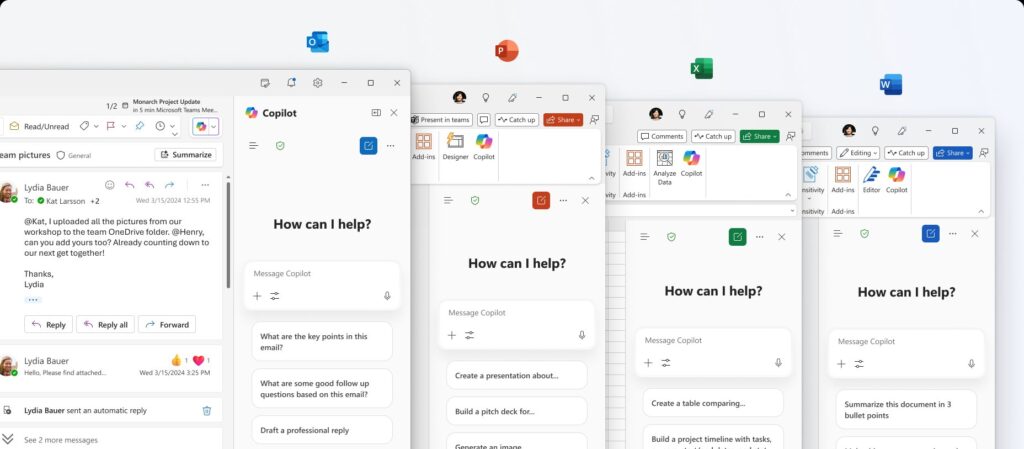Open the blue Share dropdown in Word
This screenshot has width=1024, height=449.
pos(953,153)
